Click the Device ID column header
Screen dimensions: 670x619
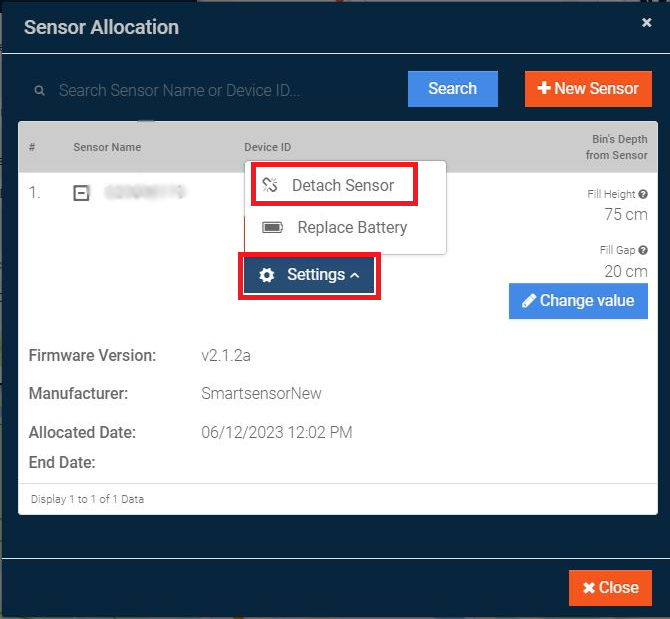pos(267,147)
